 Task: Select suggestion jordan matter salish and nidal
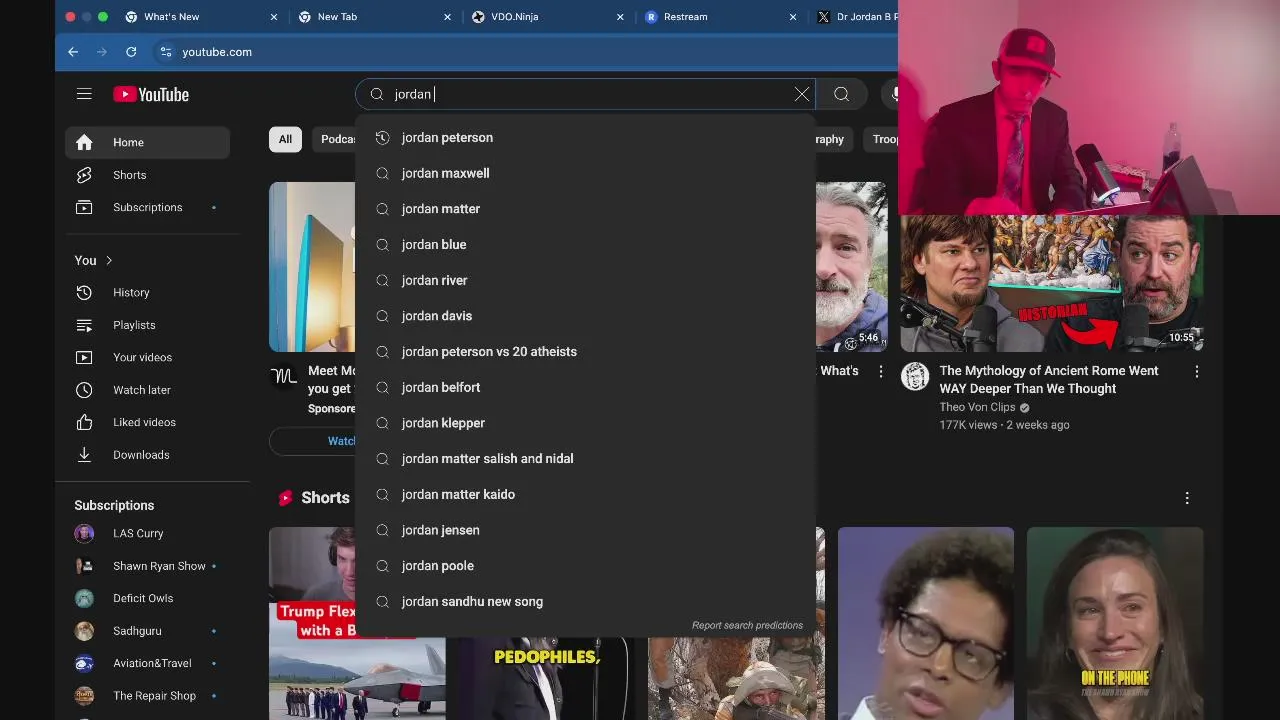[585, 459]
